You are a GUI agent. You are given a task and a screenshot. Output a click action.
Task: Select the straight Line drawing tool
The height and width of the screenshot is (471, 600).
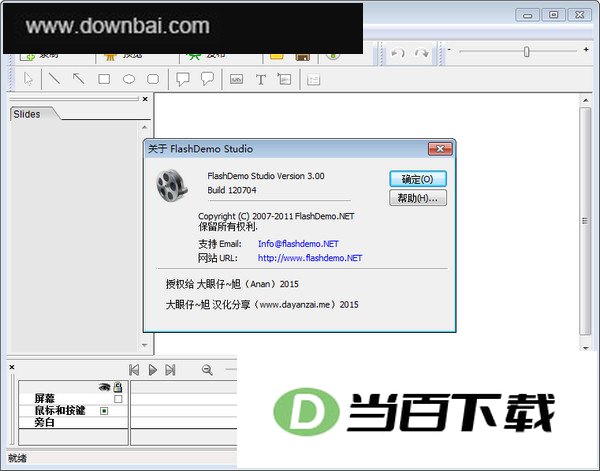(x=55, y=79)
